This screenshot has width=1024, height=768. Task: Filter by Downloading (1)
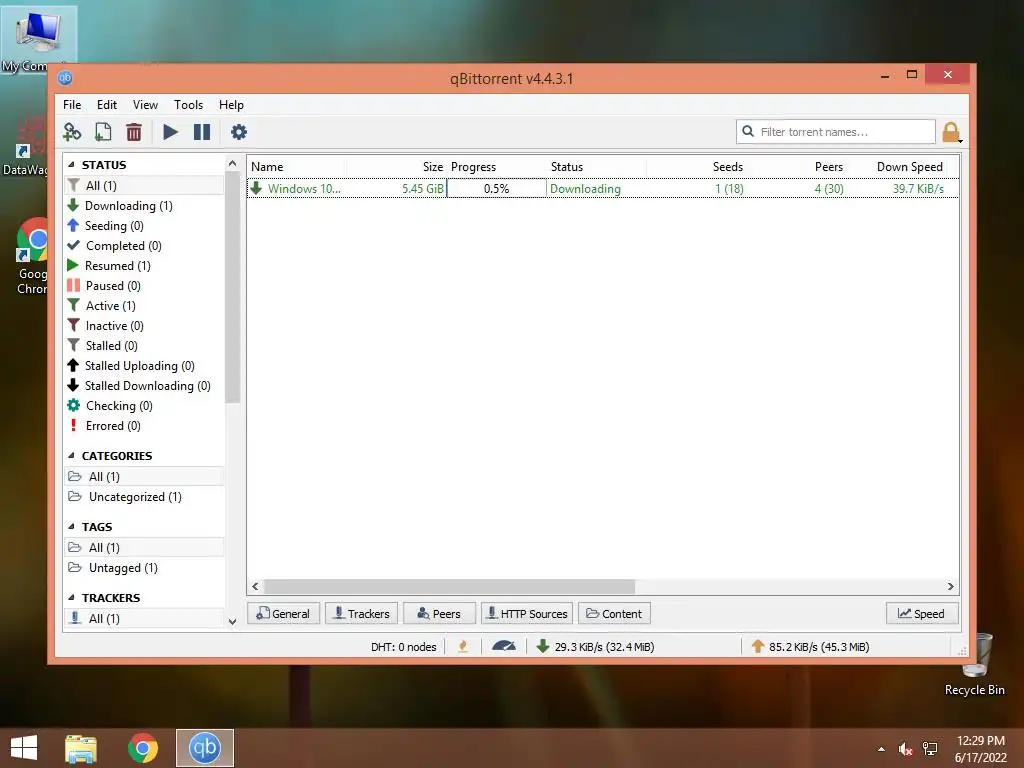coord(144,206)
